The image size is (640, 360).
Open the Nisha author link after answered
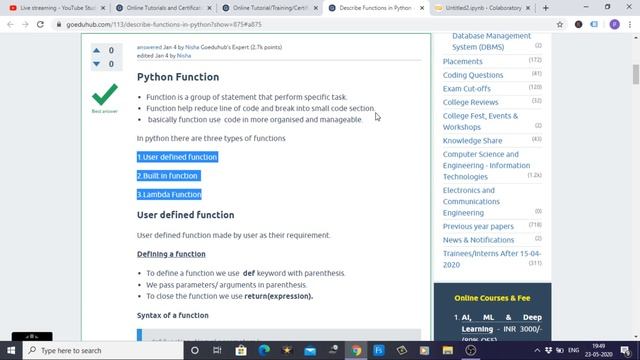(x=192, y=47)
